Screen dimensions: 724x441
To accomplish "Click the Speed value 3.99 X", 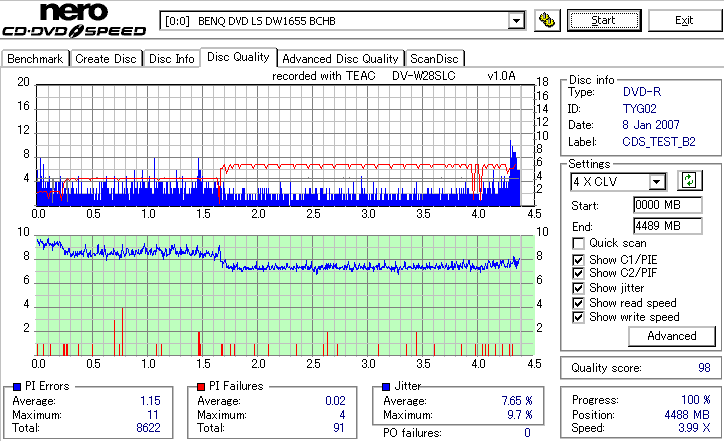I will tap(694, 428).
